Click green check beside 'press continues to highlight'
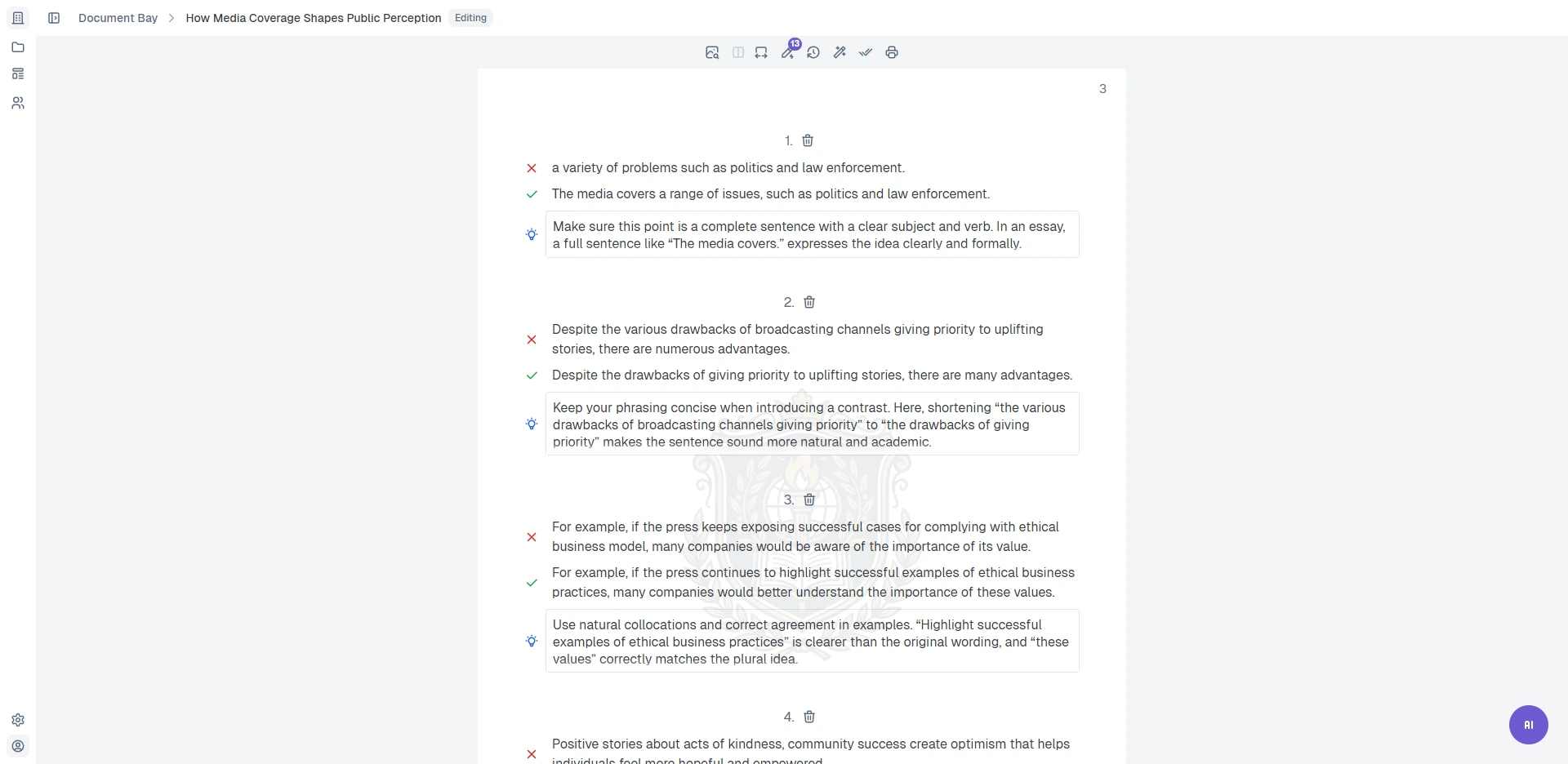 532,583
